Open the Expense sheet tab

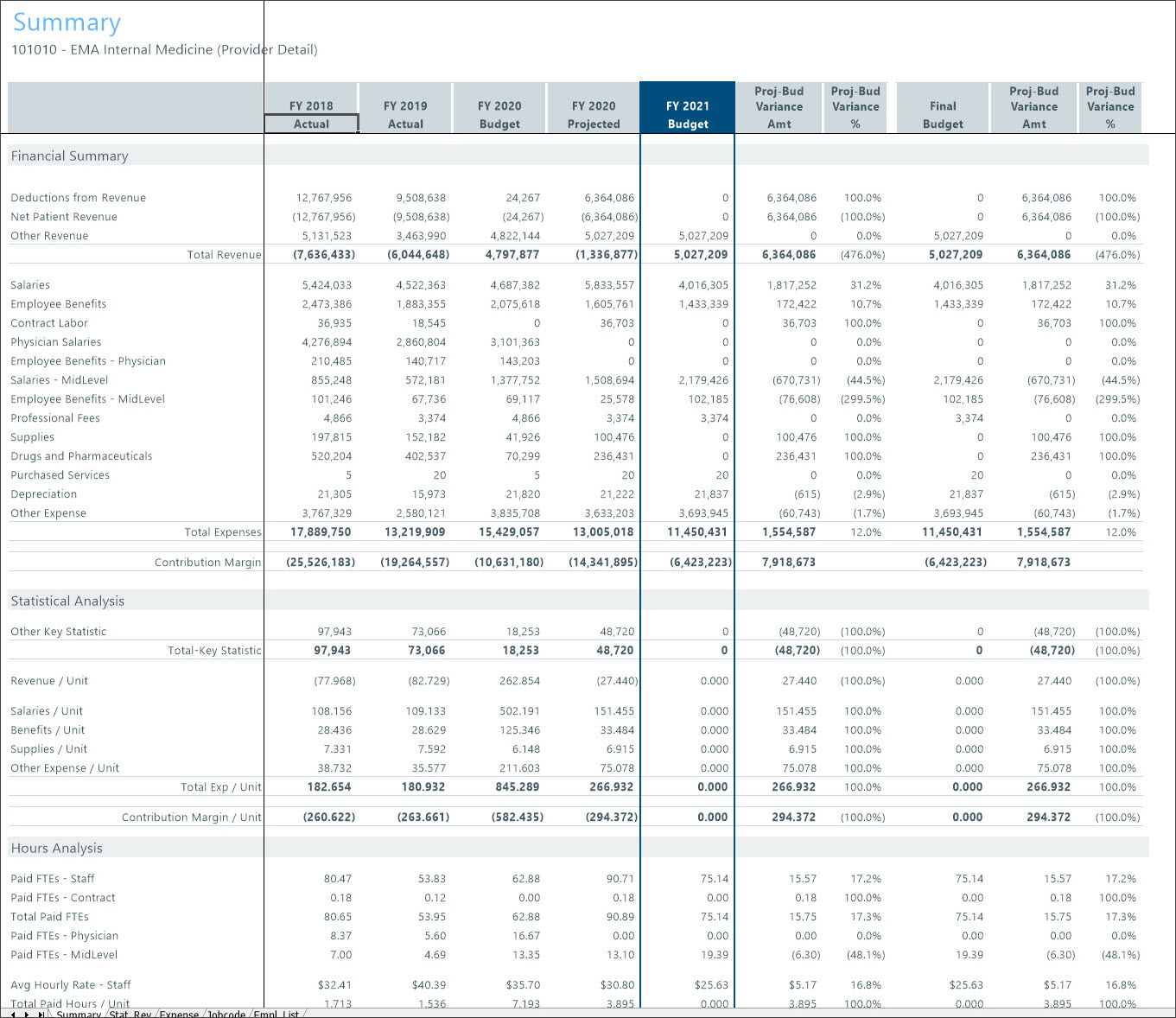click(179, 1013)
